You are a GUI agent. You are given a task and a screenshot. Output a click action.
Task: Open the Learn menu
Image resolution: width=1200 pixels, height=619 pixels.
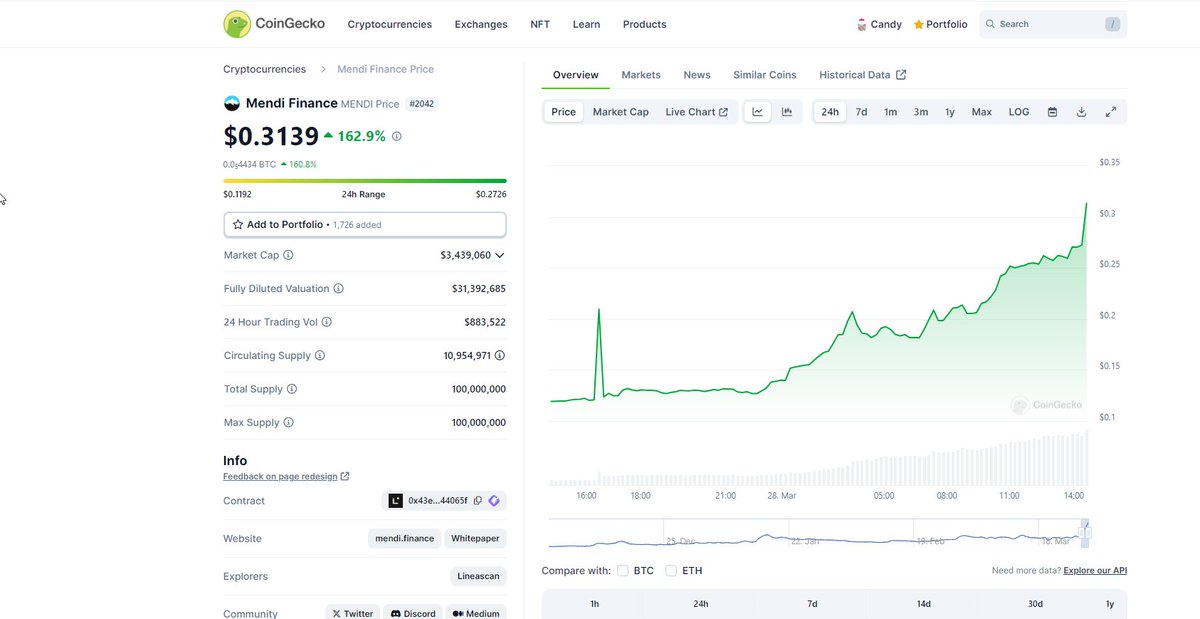pos(587,24)
